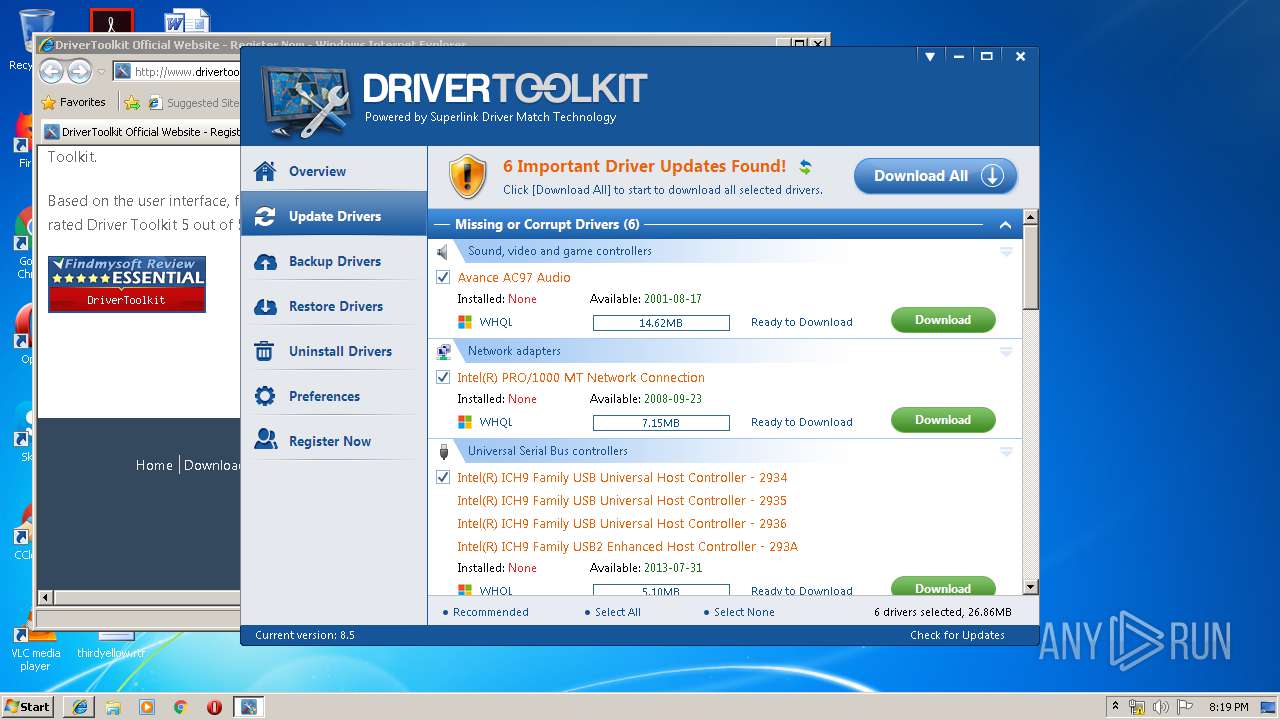The width and height of the screenshot is (1280, 720).
Task: Click the Download All button
Action: 935,176
